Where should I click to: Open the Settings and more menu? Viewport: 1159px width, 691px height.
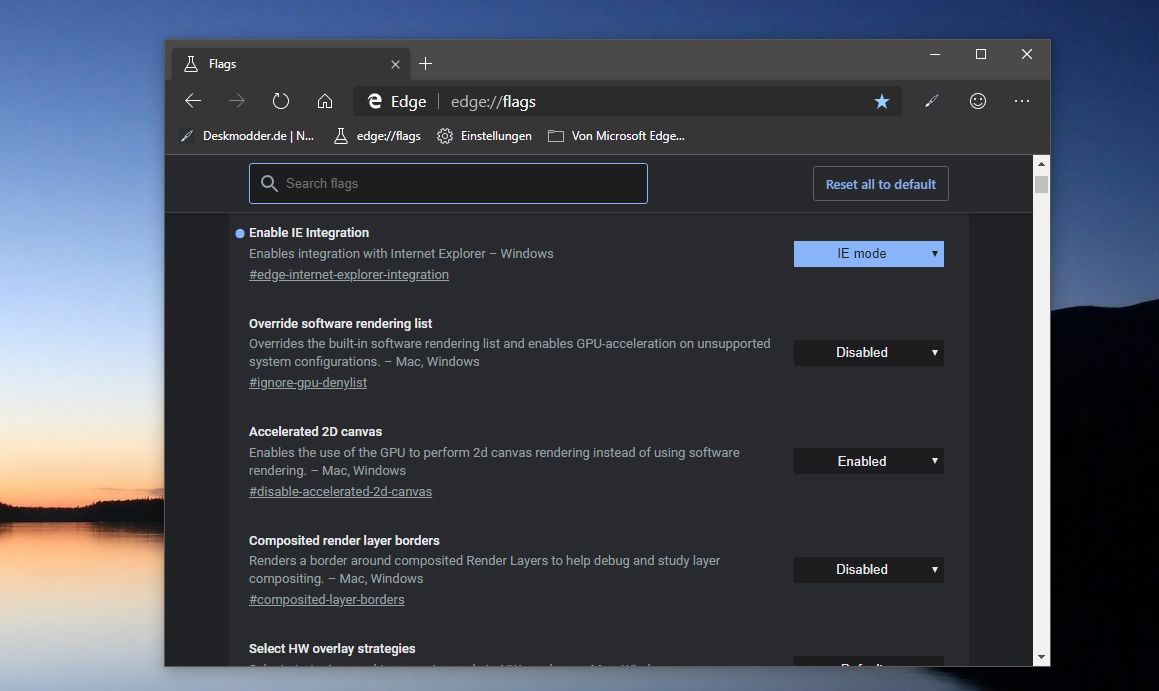[1022, 101]
